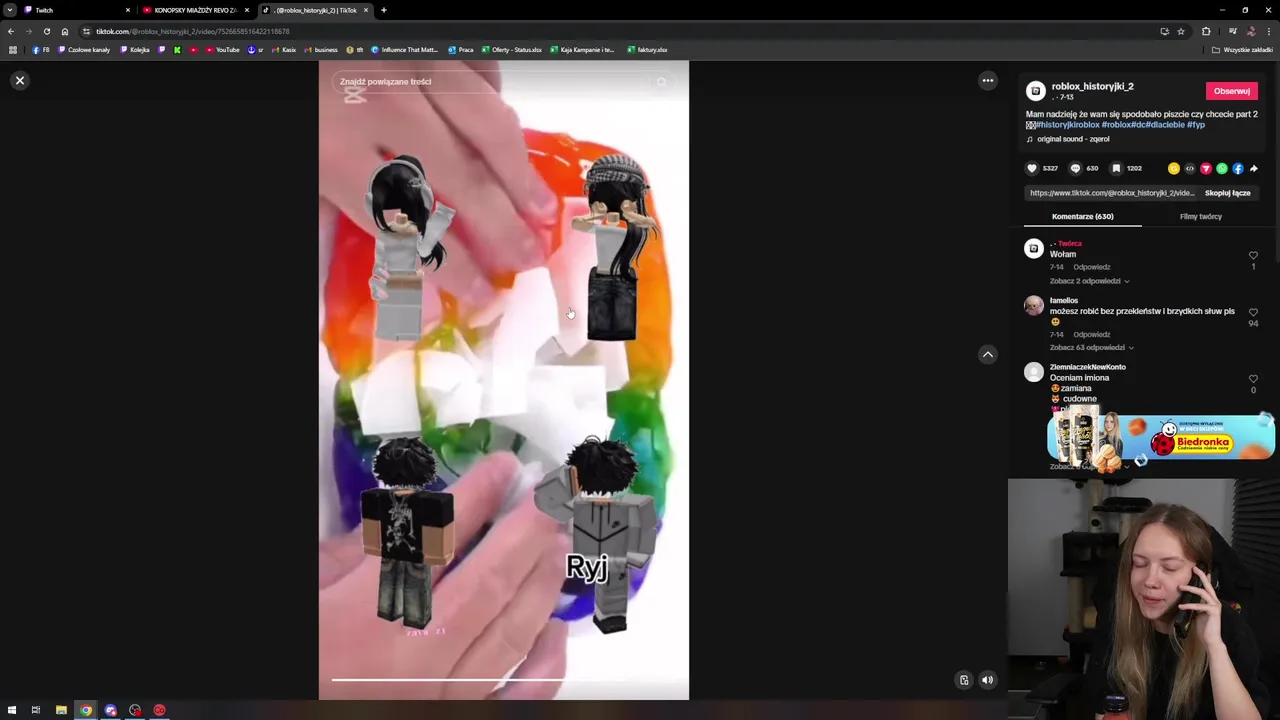
Task: Switch to Komentarze (630) tab
Action: (1082, 216)
